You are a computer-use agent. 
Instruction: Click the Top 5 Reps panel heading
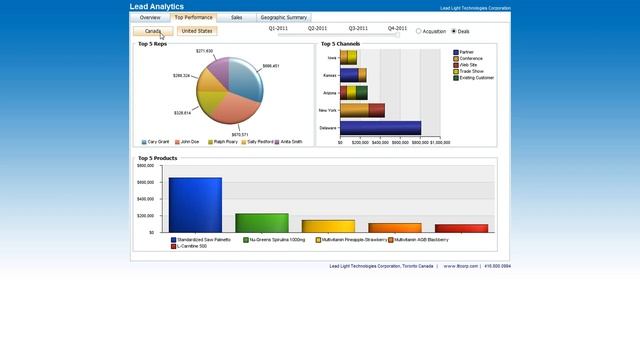click(x=152, y=44)
